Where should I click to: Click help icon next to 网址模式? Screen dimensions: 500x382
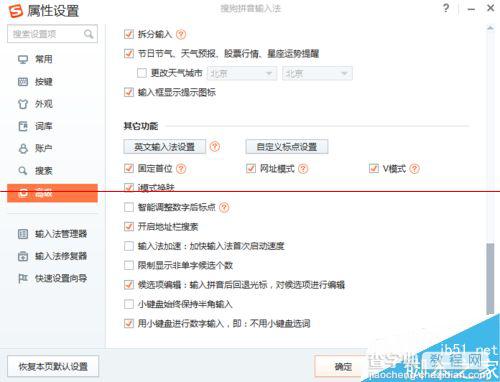pyautogui.click(x=303, y=169)
